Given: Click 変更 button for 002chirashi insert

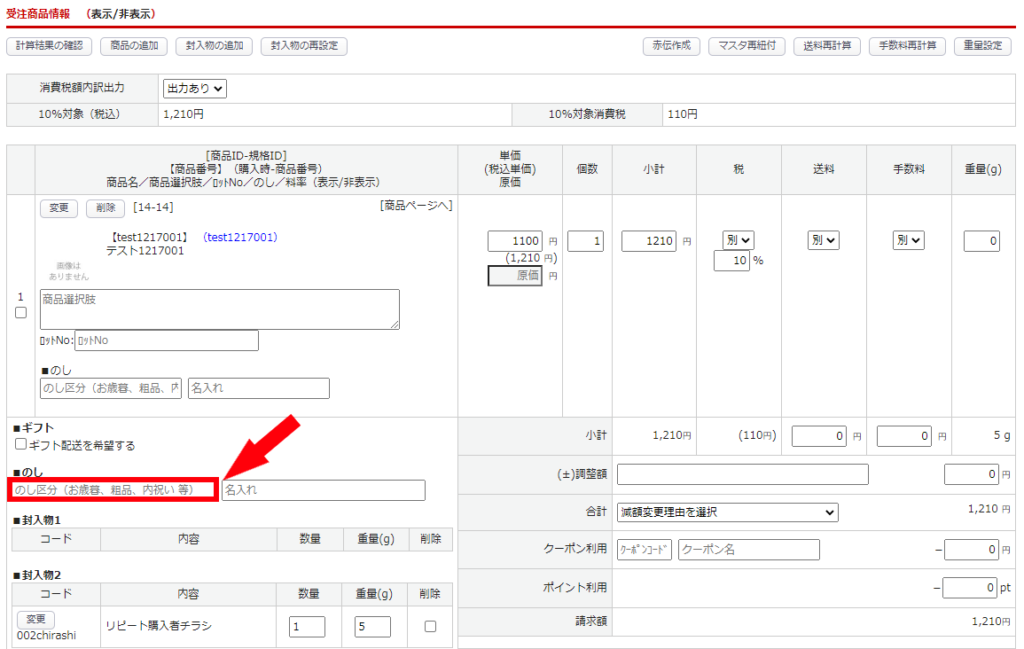Looking at the screenshot, I should coord(35,619).
